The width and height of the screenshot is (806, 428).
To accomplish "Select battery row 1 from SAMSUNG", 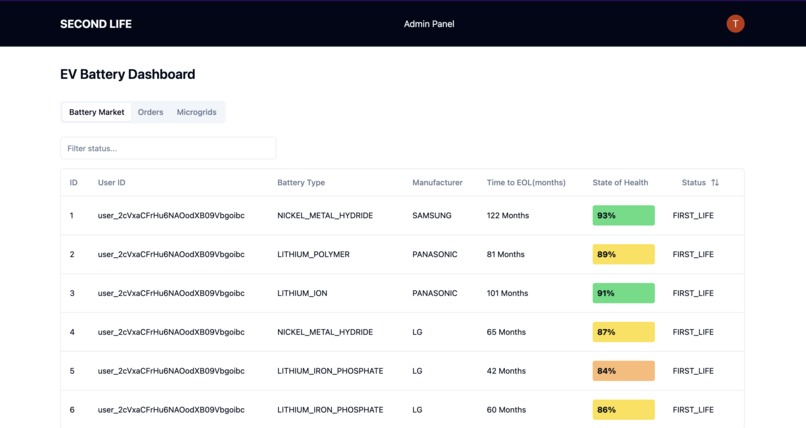I will coord(402,215).
